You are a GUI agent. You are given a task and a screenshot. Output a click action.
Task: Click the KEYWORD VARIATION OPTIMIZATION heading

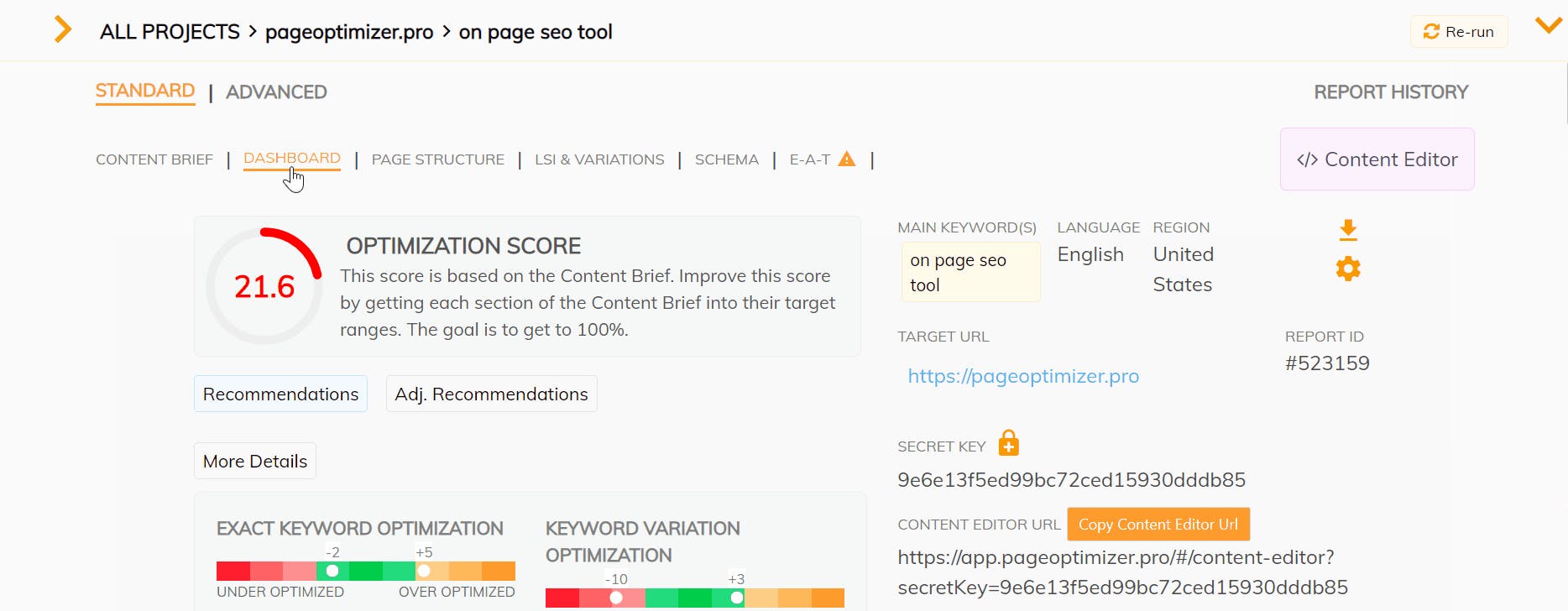[x=643, y=541]
